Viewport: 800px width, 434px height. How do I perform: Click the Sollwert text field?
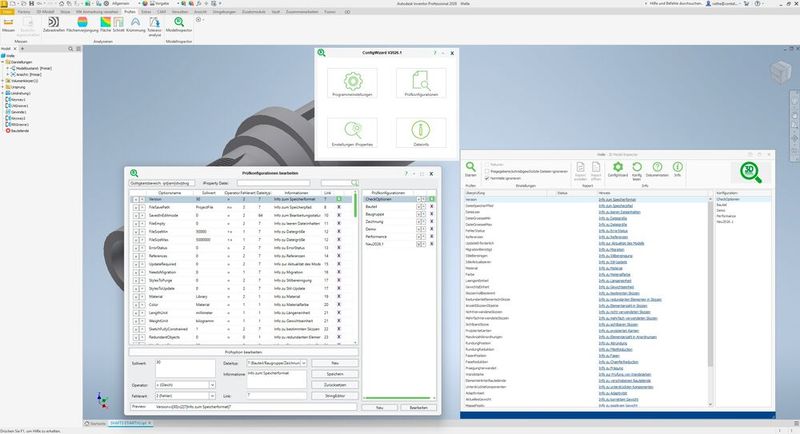[185, 368]
